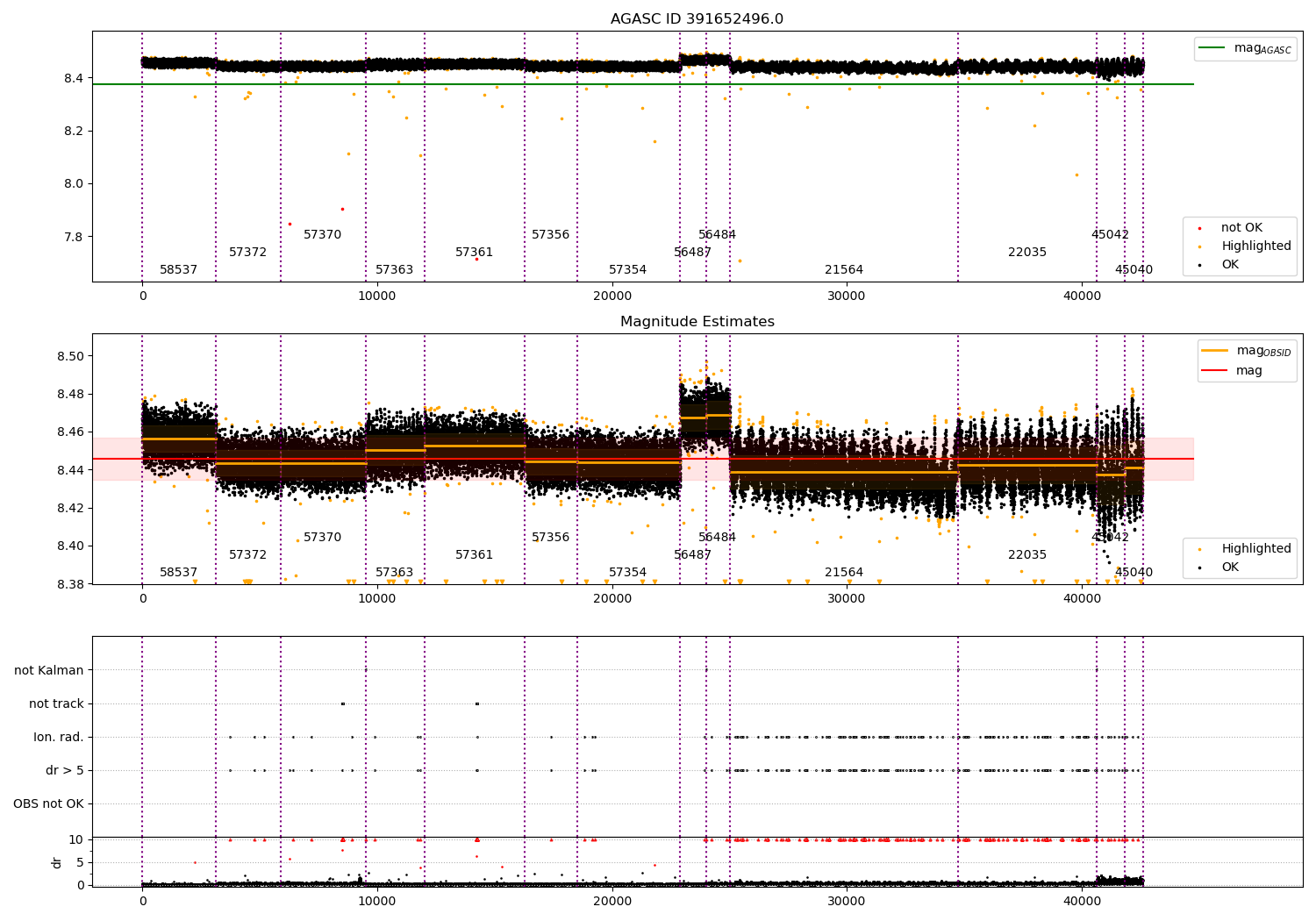Select the 'OBS not OK' axis label
The image size is (1316, 921).
tap(48, 804)
